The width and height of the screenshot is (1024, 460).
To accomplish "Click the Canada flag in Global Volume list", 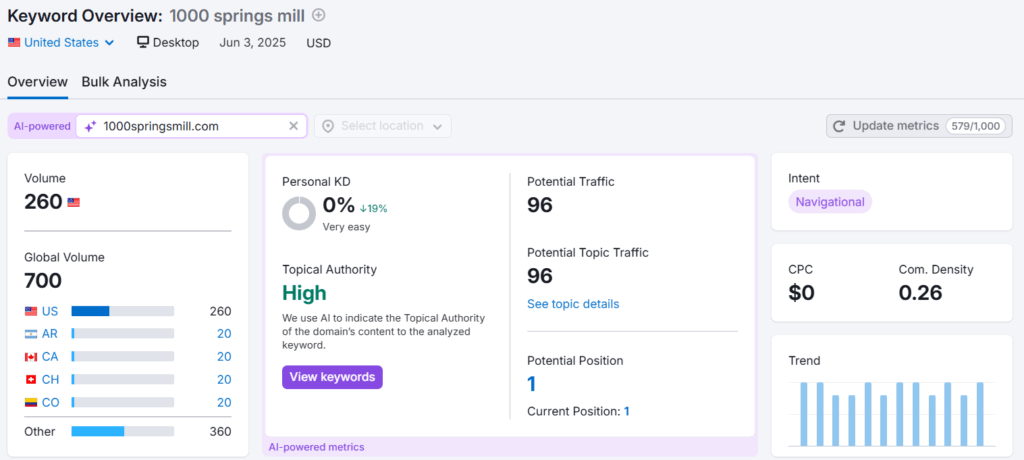I will (31, 357).
